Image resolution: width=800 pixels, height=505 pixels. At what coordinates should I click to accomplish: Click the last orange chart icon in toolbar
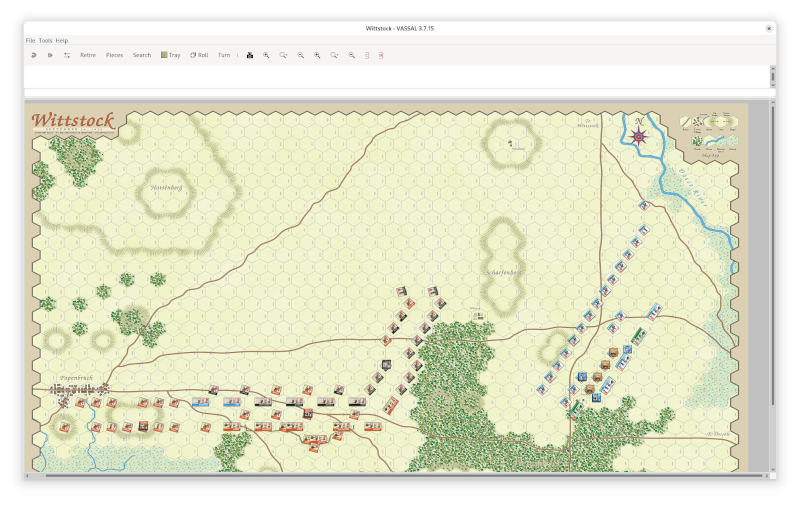tap(381, 55)
